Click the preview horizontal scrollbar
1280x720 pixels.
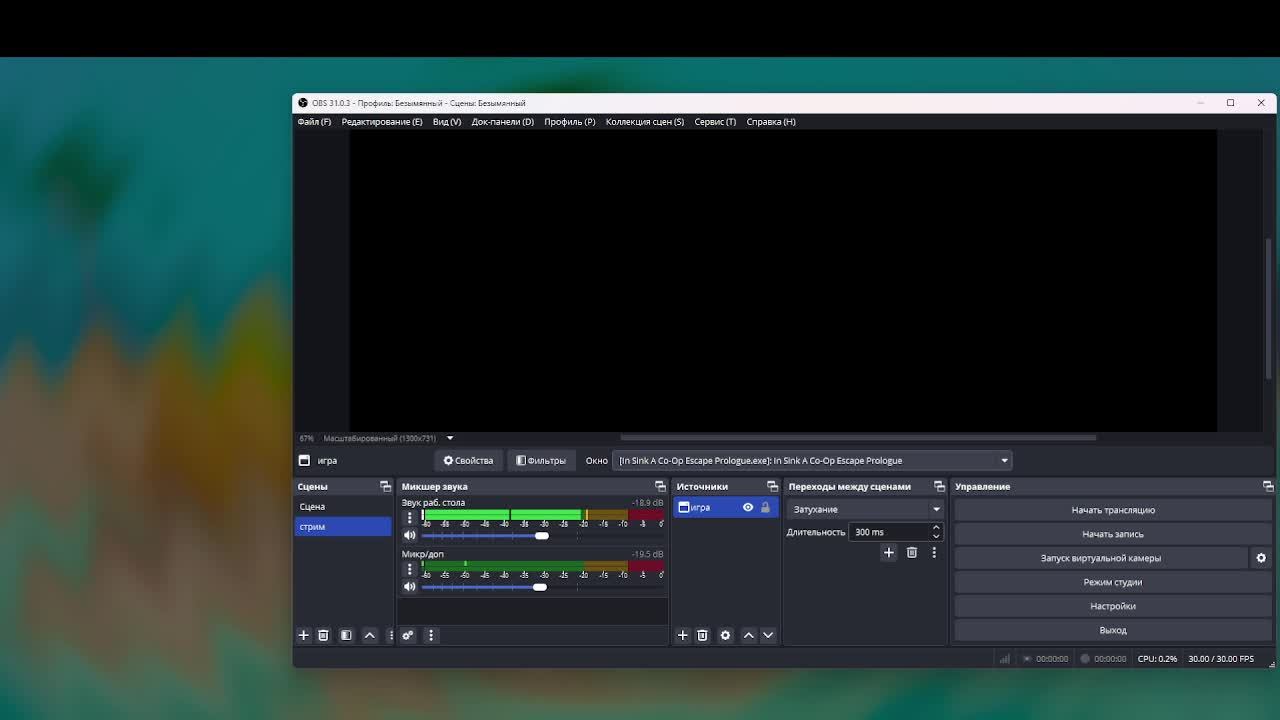tap(858, 437)
